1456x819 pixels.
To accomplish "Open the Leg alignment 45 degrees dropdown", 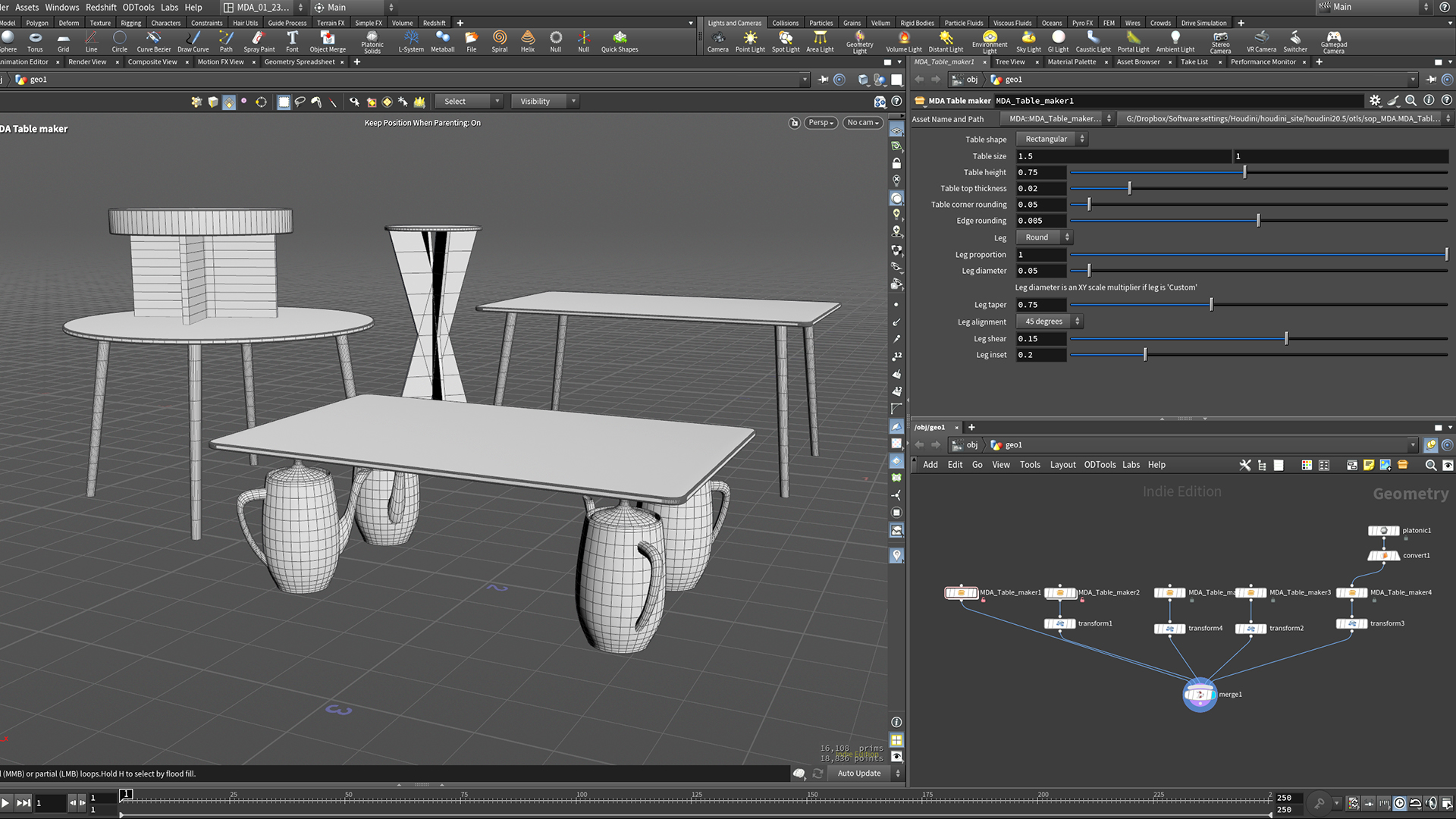I will [1047, 321].
